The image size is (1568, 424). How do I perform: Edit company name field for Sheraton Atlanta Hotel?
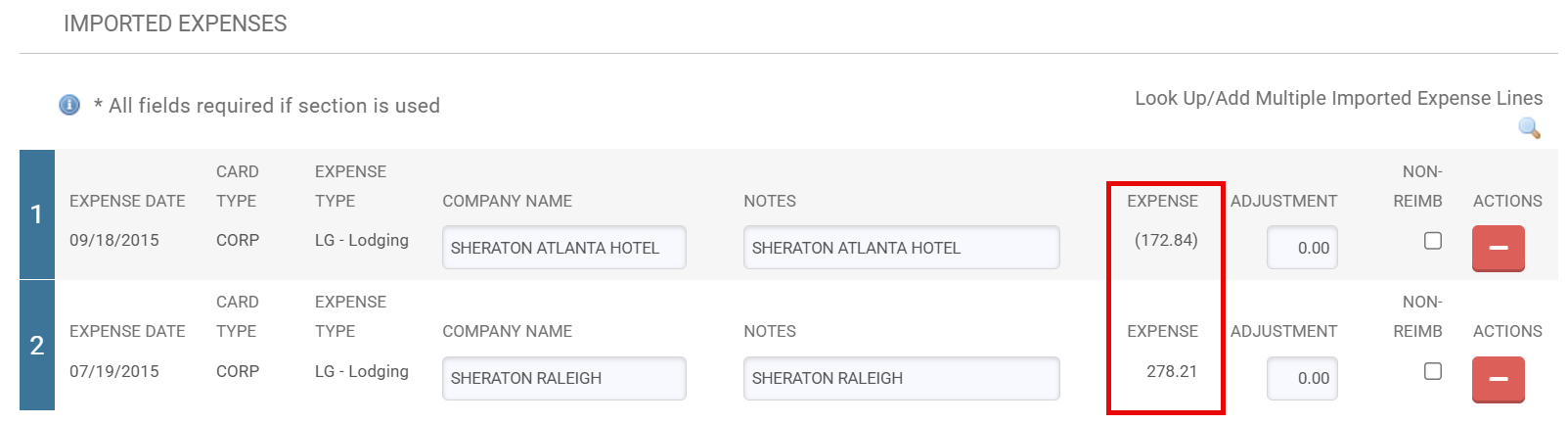pyautogui.click(x=563, y=248)
